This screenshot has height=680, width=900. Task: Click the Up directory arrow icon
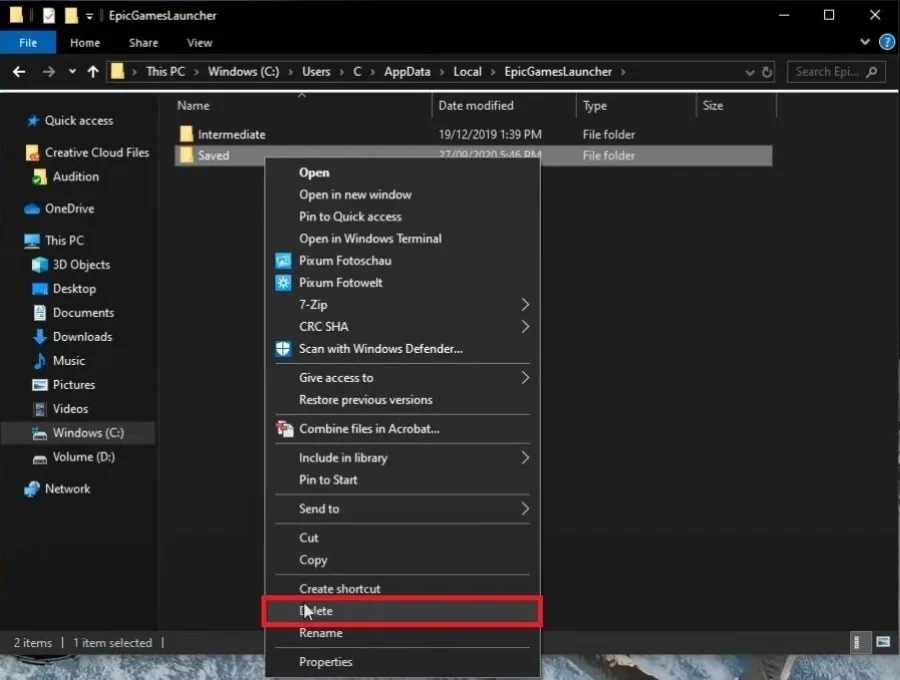tap(93, 72)
